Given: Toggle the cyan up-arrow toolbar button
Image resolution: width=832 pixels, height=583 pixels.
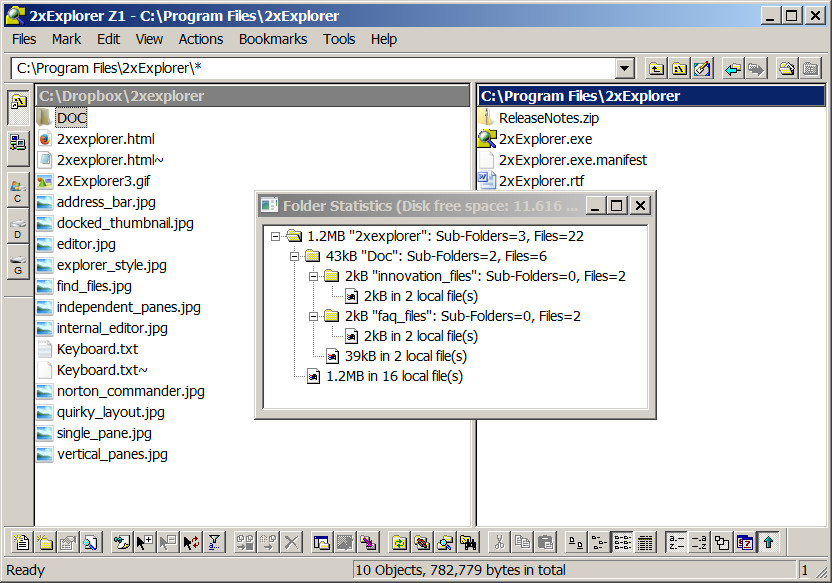Looking at the screenshot, I should (x=768, y=543).
